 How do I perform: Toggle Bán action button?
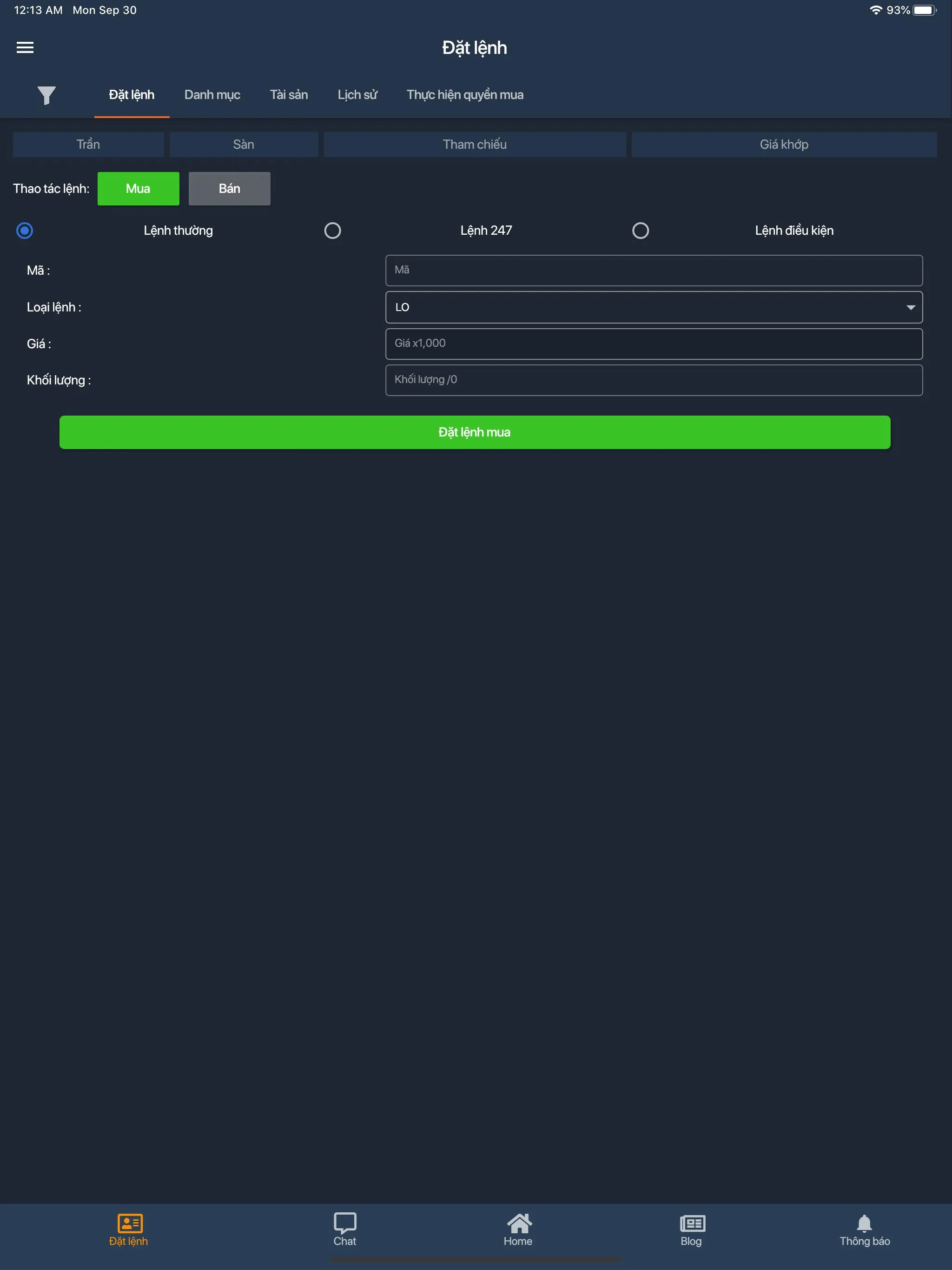coord(229,188)
